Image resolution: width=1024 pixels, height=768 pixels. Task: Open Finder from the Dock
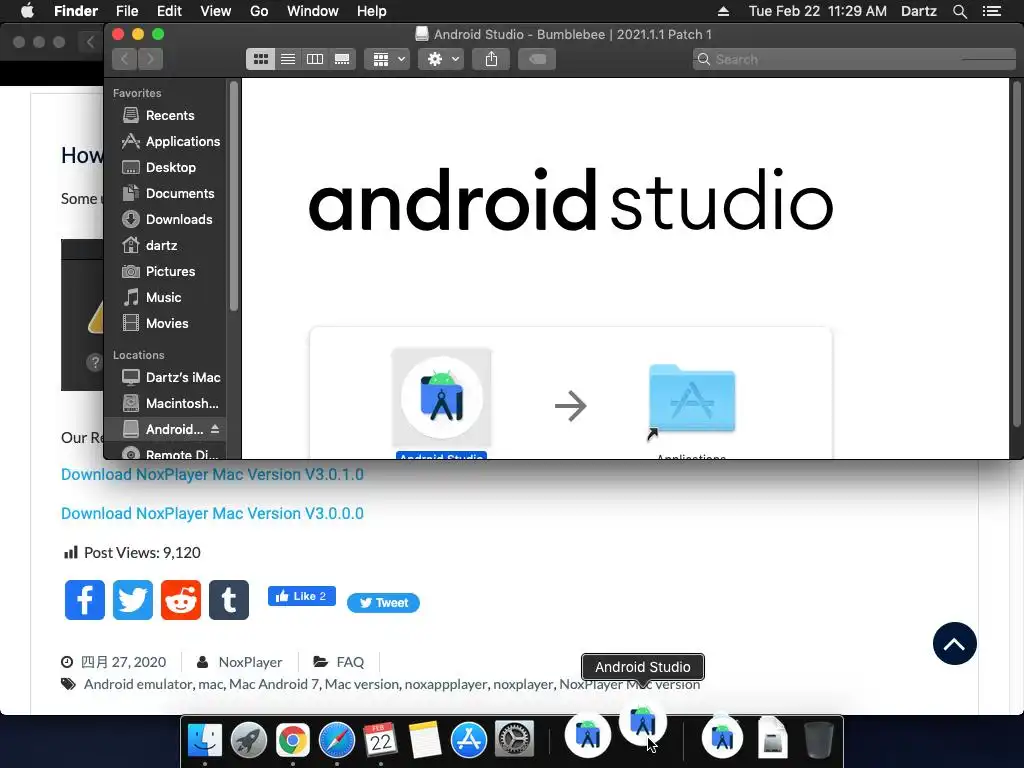[x=204, y=740]
